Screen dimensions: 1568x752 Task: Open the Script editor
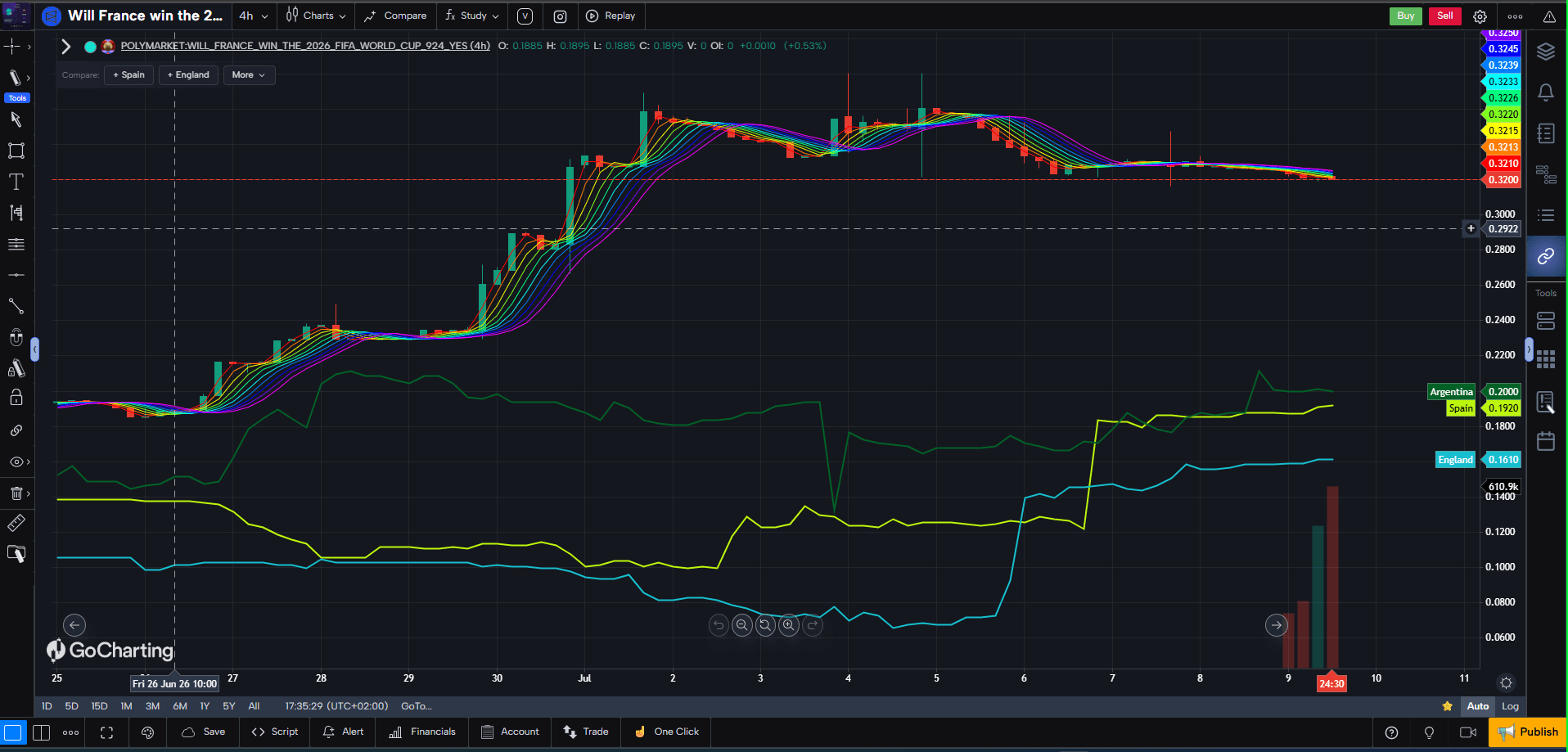tap(274, 732)
